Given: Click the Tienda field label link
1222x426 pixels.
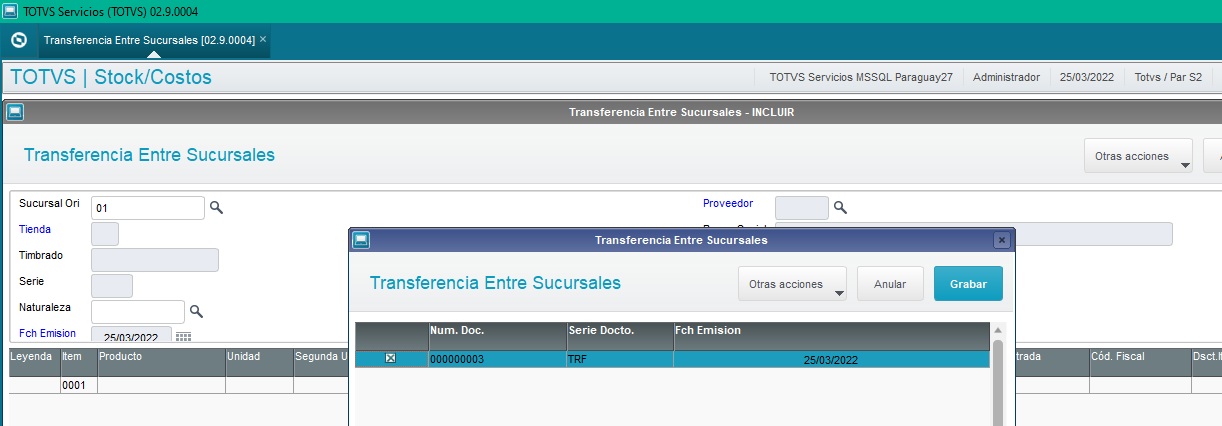Looking at the screenshot, I should click(35, 229).
